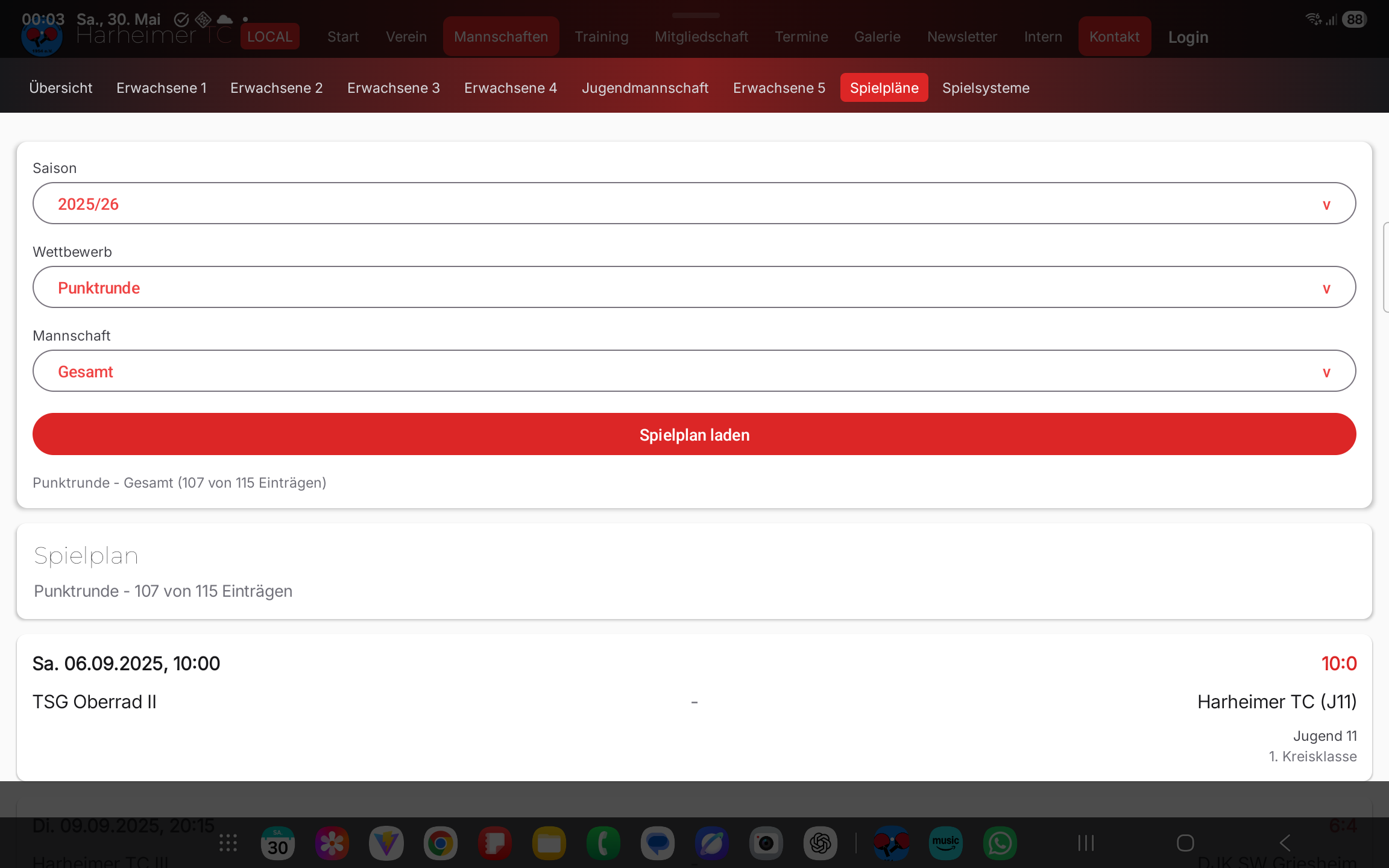
Task: Tap the Home navigation button
Action: pos(1185,843)
